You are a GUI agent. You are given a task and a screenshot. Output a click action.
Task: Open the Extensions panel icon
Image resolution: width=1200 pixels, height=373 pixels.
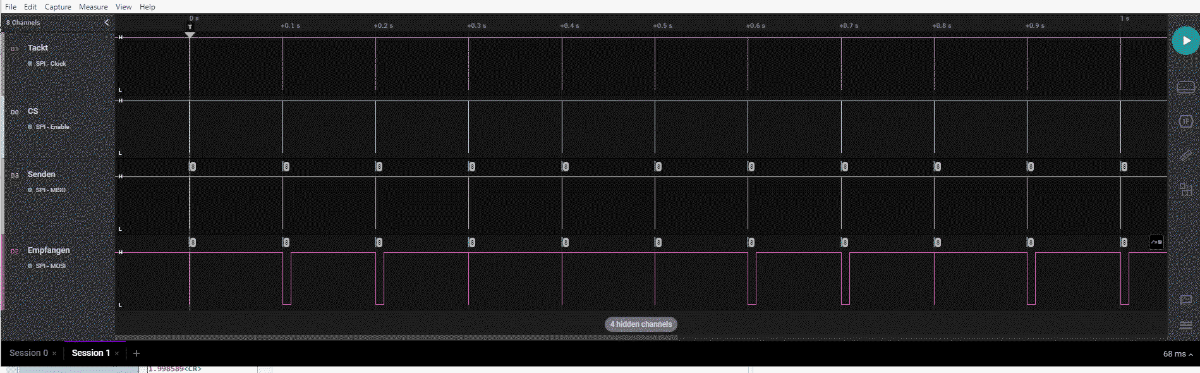1185,189
